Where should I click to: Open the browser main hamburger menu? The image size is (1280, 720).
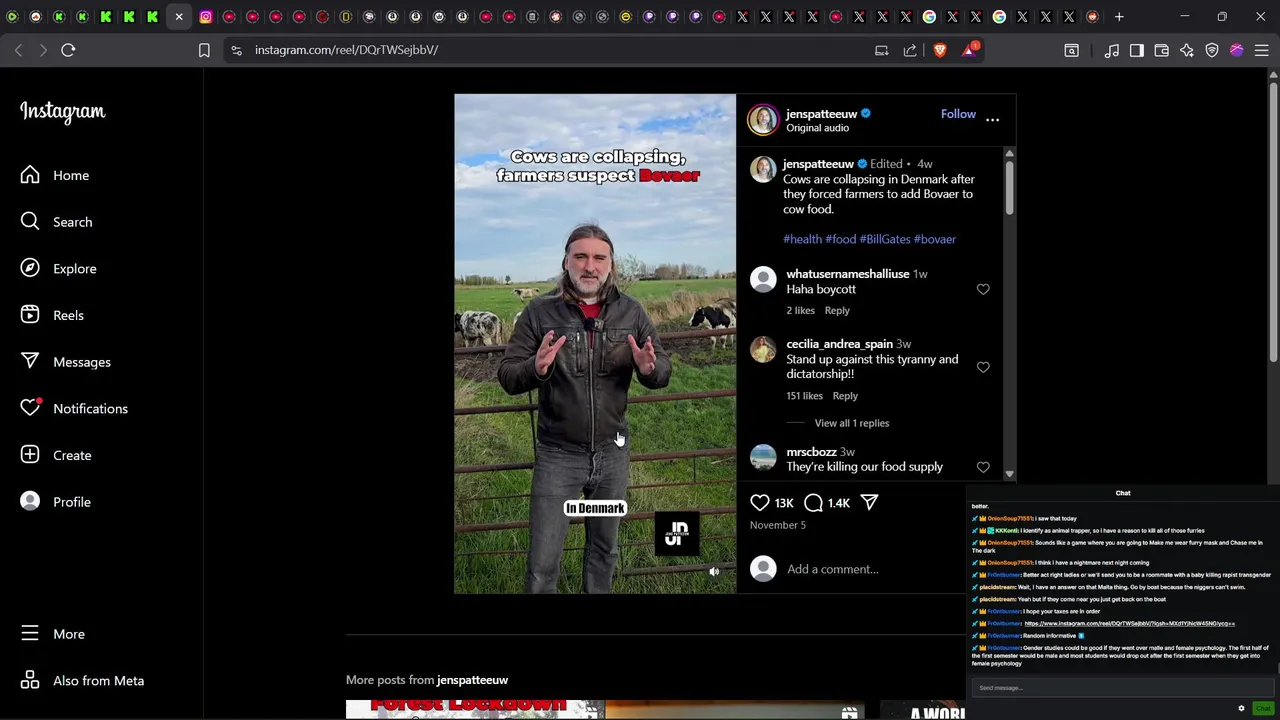click(x=1261, y=50)
